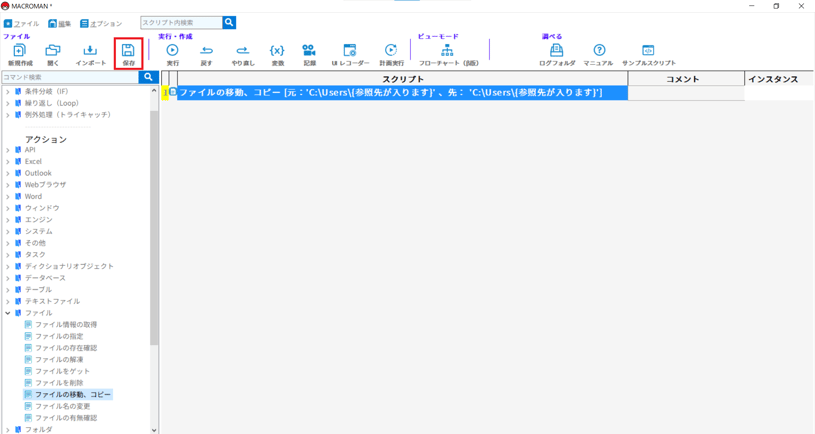Select script line ファイルの移動、コピー row
Screen dimensions: 815x434
(402, 93)
